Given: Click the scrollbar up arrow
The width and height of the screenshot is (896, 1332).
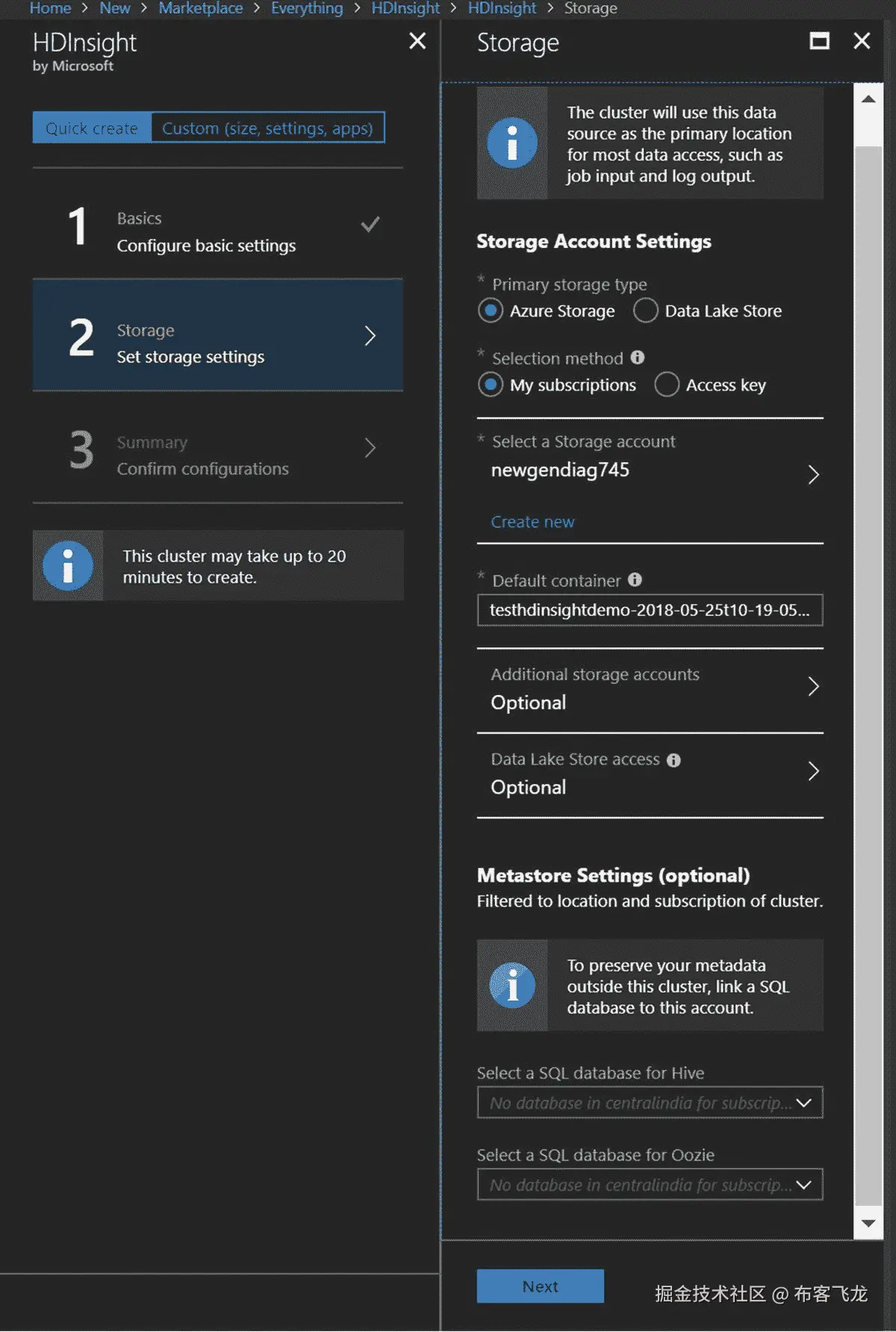Looking at the screenshot, I should click(x=868, y=99).
